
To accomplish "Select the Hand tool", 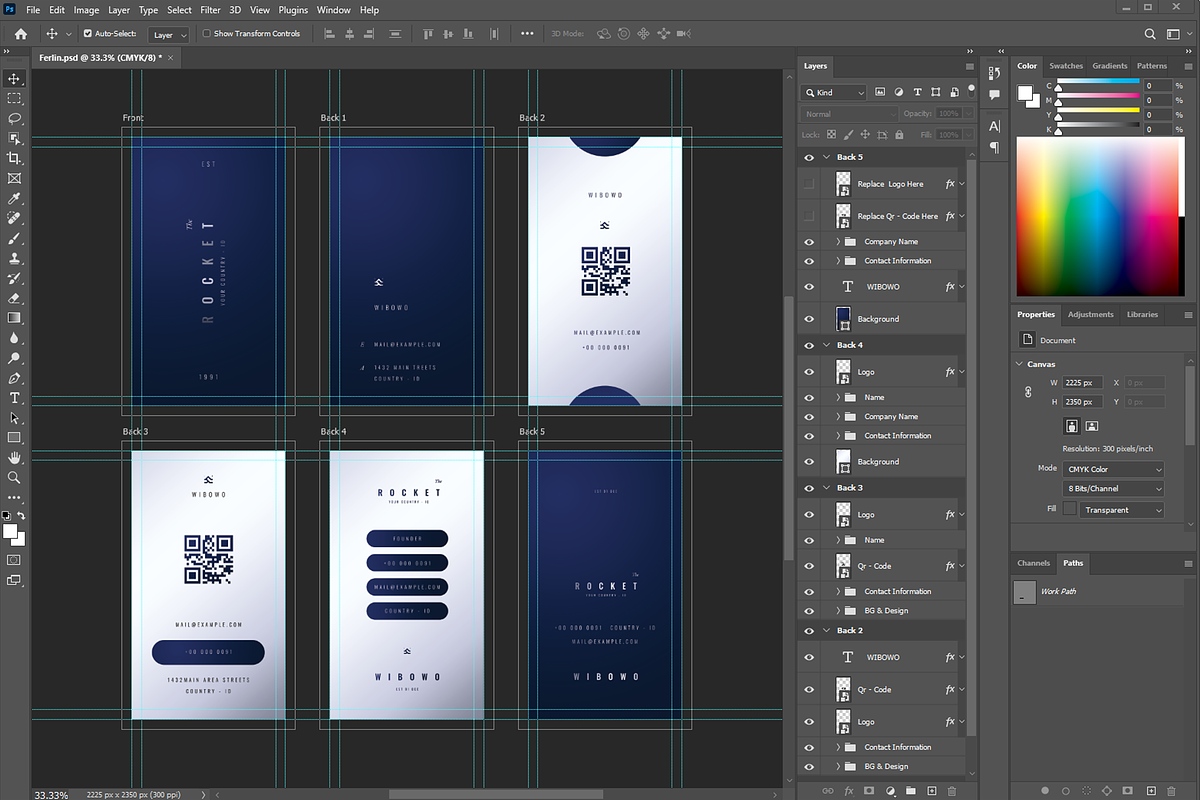I will pyautogui.click(x=14, y=458).
